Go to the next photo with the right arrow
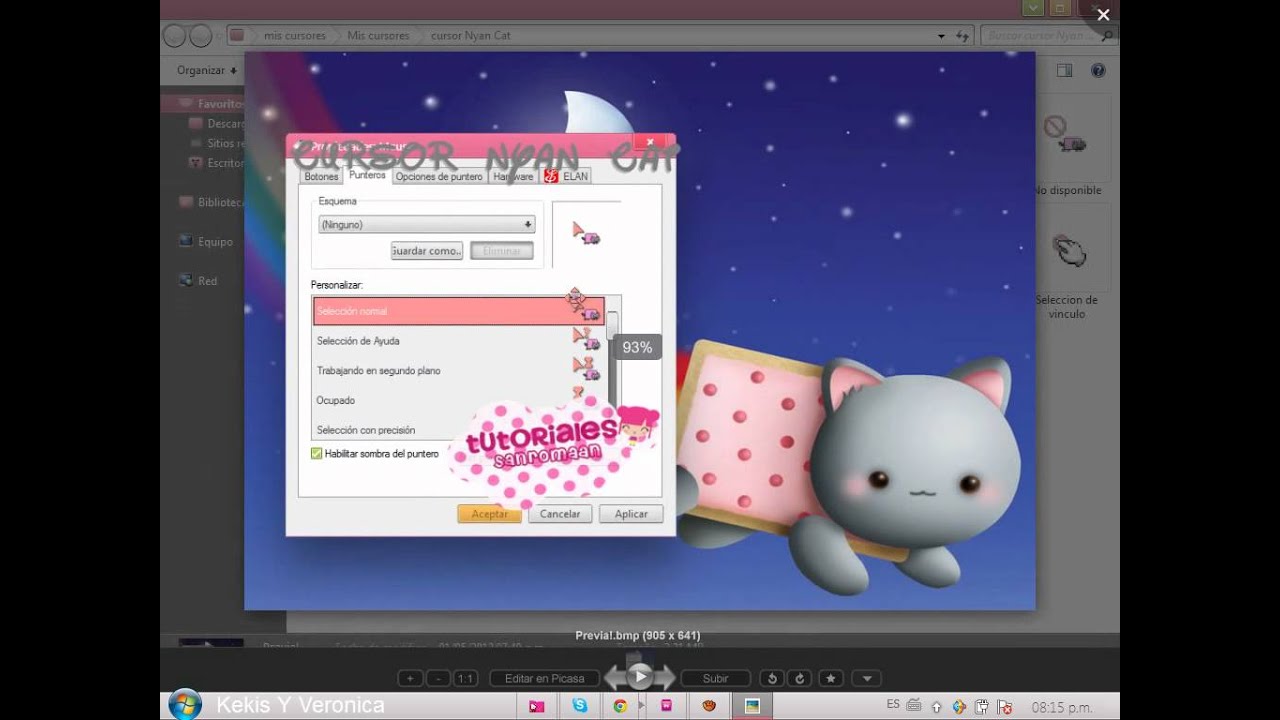 tap(665, 678)
